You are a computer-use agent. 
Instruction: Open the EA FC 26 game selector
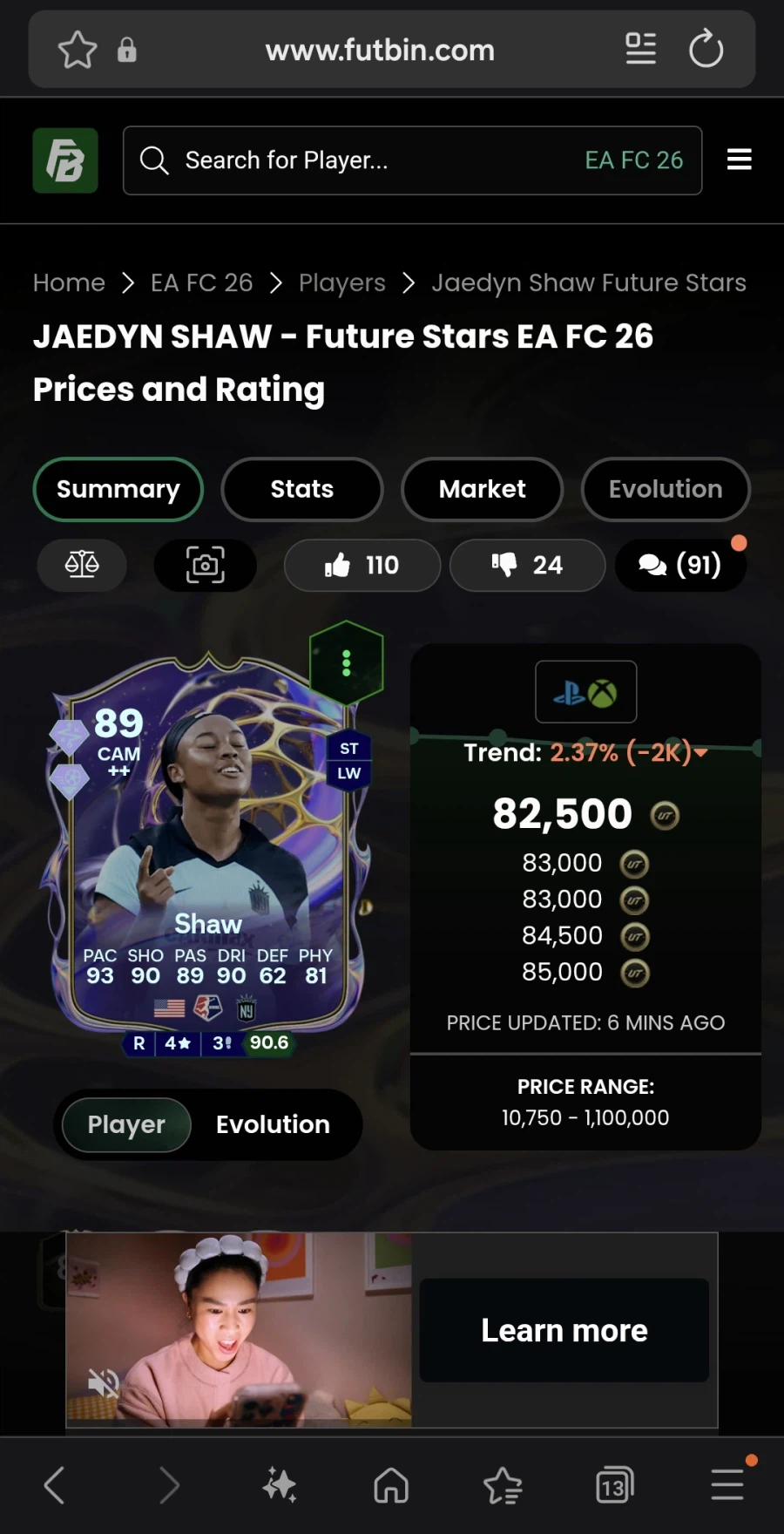[633, 160]
